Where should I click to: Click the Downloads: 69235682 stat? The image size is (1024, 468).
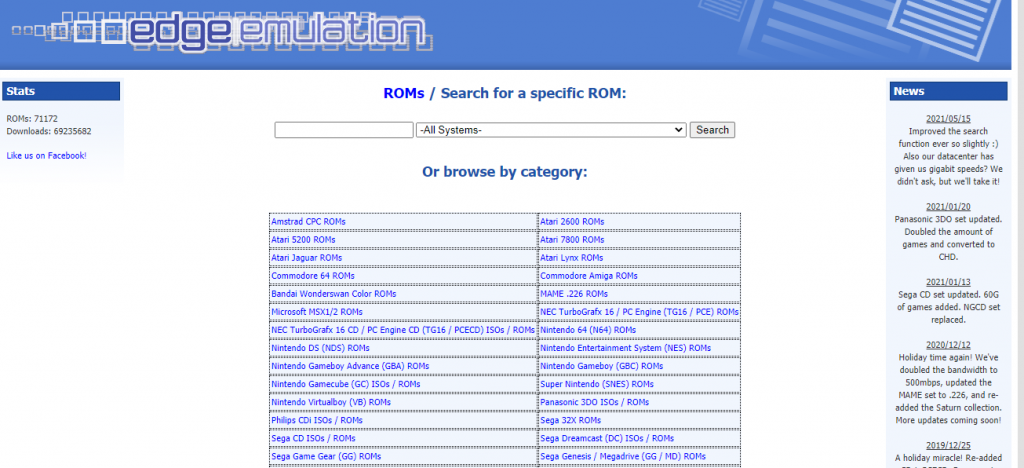click(49, 131)
